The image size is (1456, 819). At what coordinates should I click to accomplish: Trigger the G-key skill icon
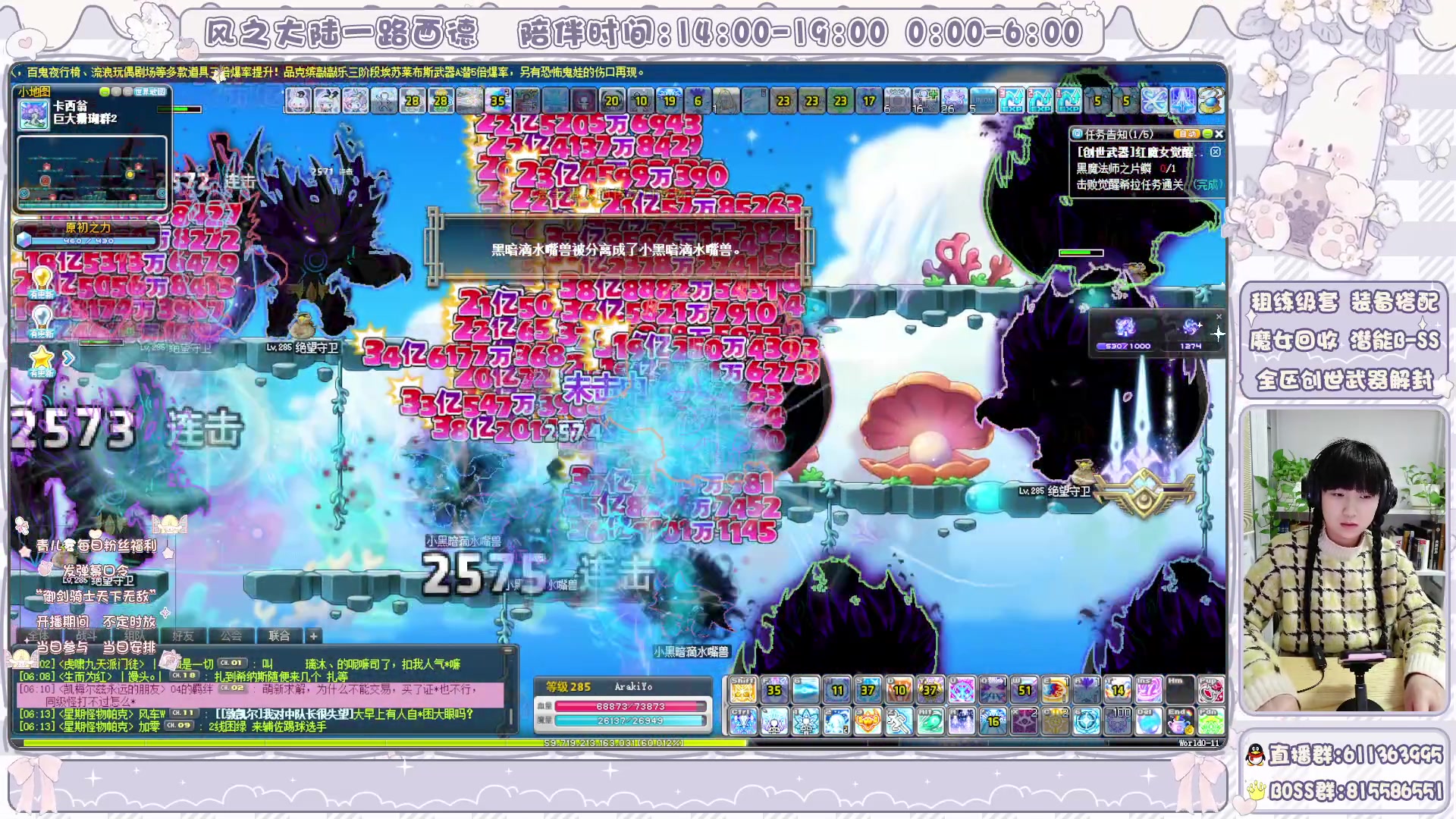tap(805, 690)
